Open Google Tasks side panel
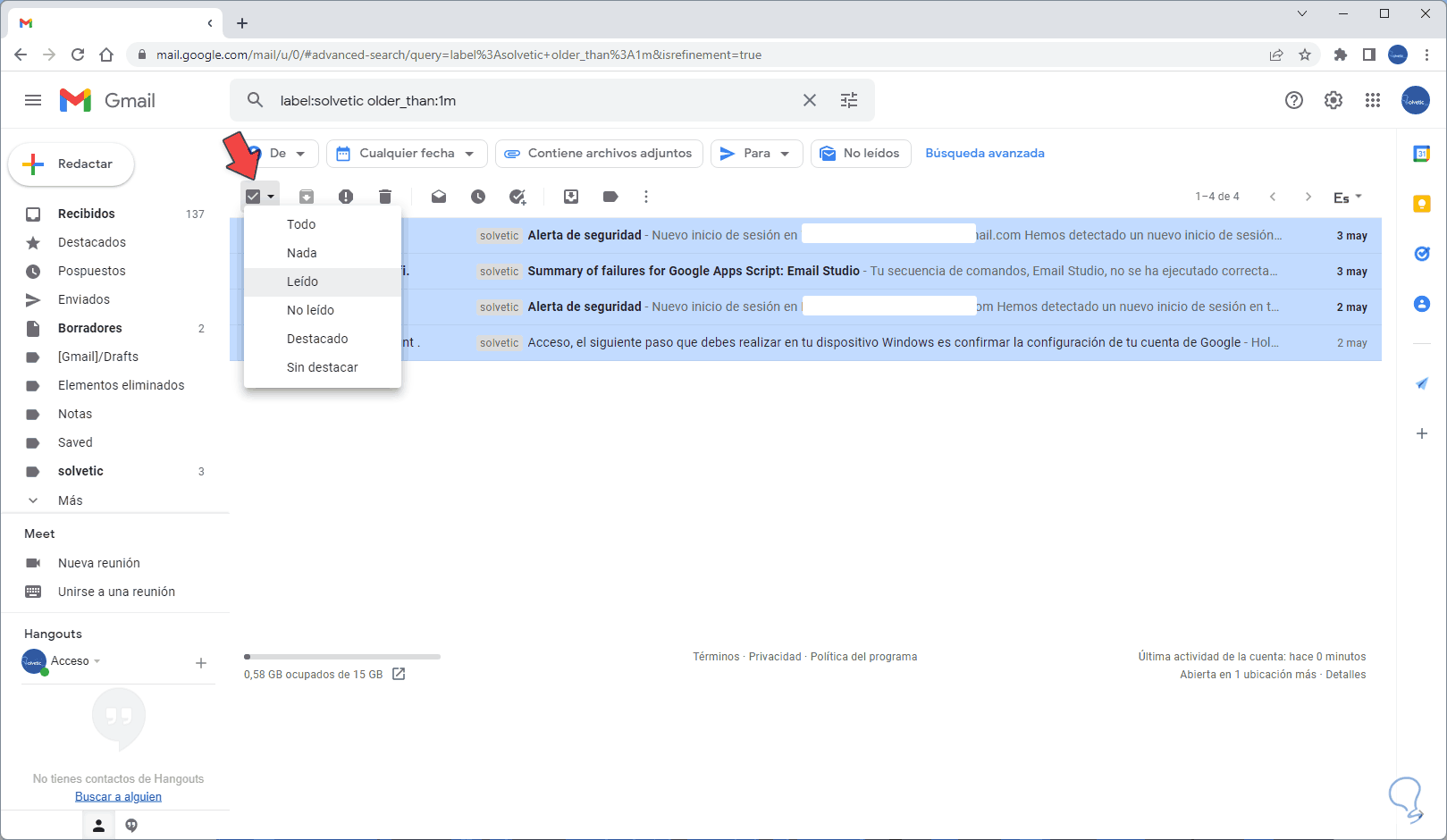 coord(1422,254)
